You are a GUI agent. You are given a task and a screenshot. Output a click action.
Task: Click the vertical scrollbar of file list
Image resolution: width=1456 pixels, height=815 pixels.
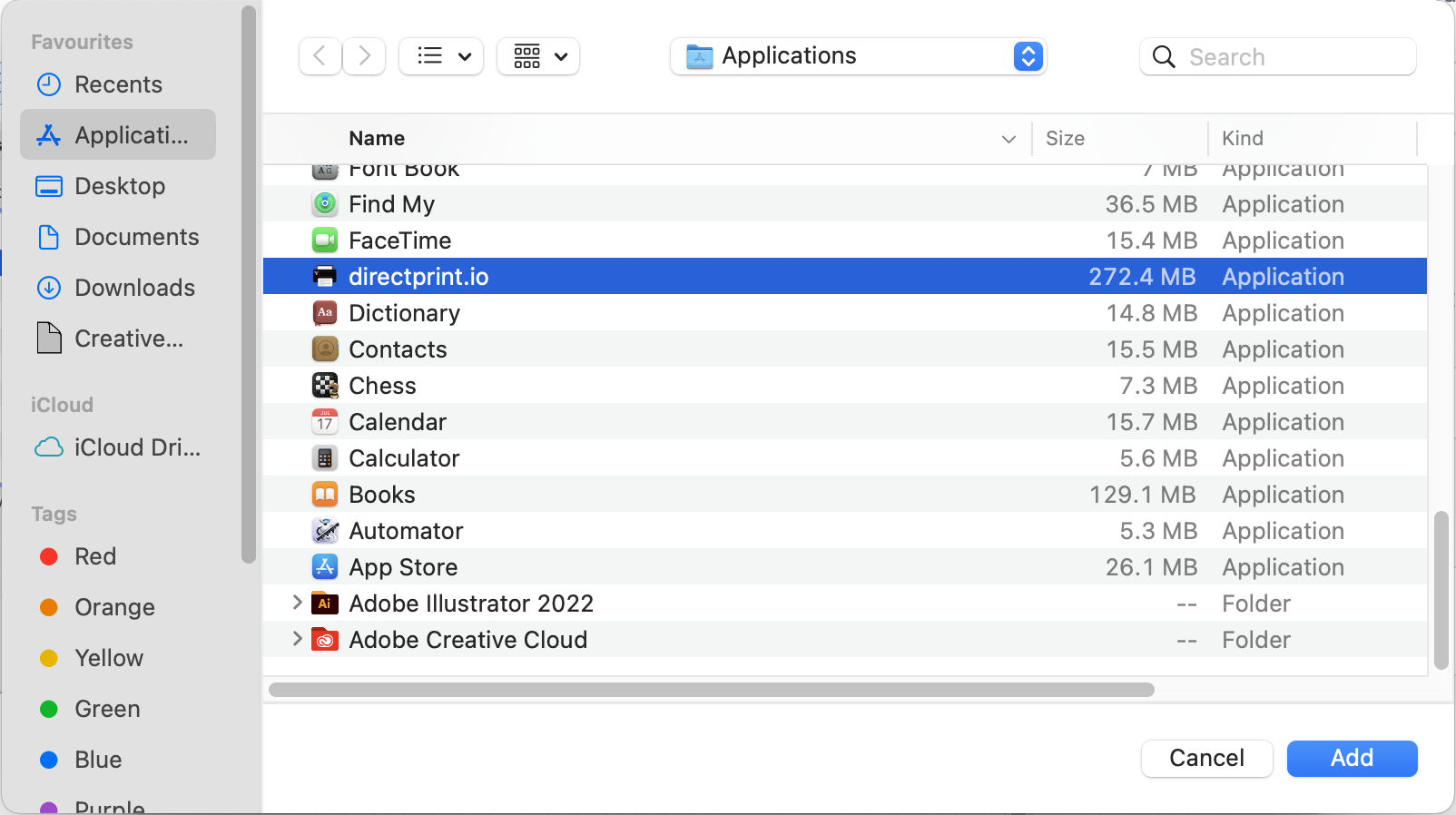[x=1441, y=591]
